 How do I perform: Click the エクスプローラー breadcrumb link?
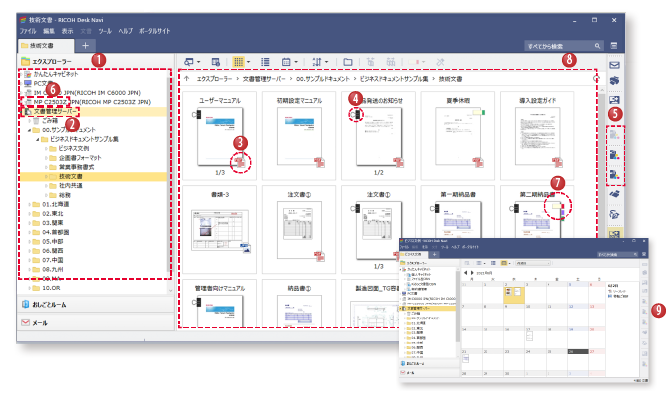(214, 79)
